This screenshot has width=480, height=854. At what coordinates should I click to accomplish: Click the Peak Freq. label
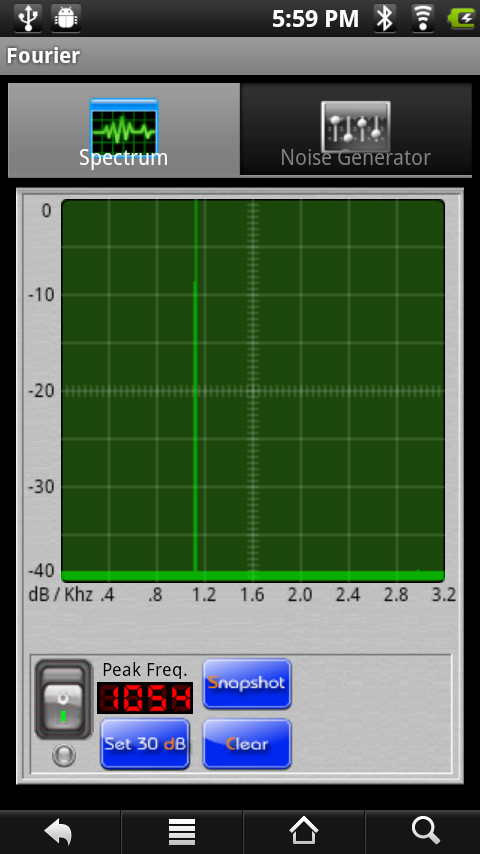145,669
